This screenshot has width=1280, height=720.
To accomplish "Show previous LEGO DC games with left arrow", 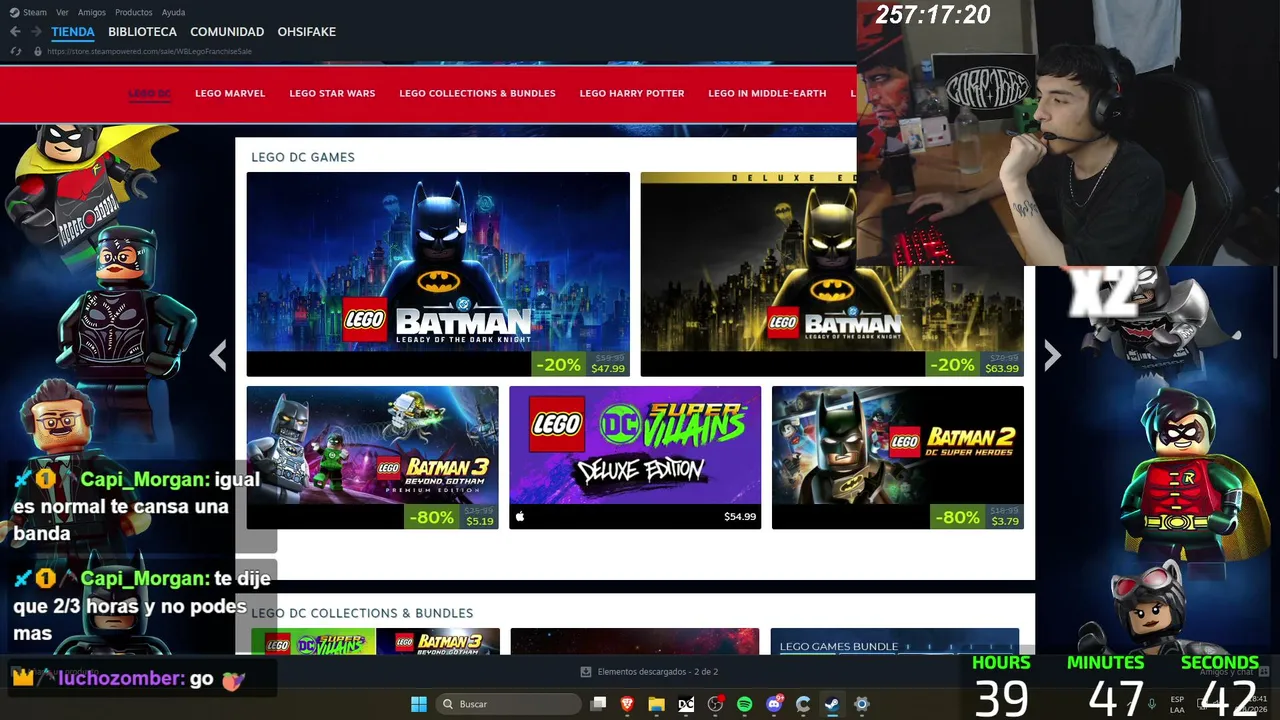I will (218, 355).
